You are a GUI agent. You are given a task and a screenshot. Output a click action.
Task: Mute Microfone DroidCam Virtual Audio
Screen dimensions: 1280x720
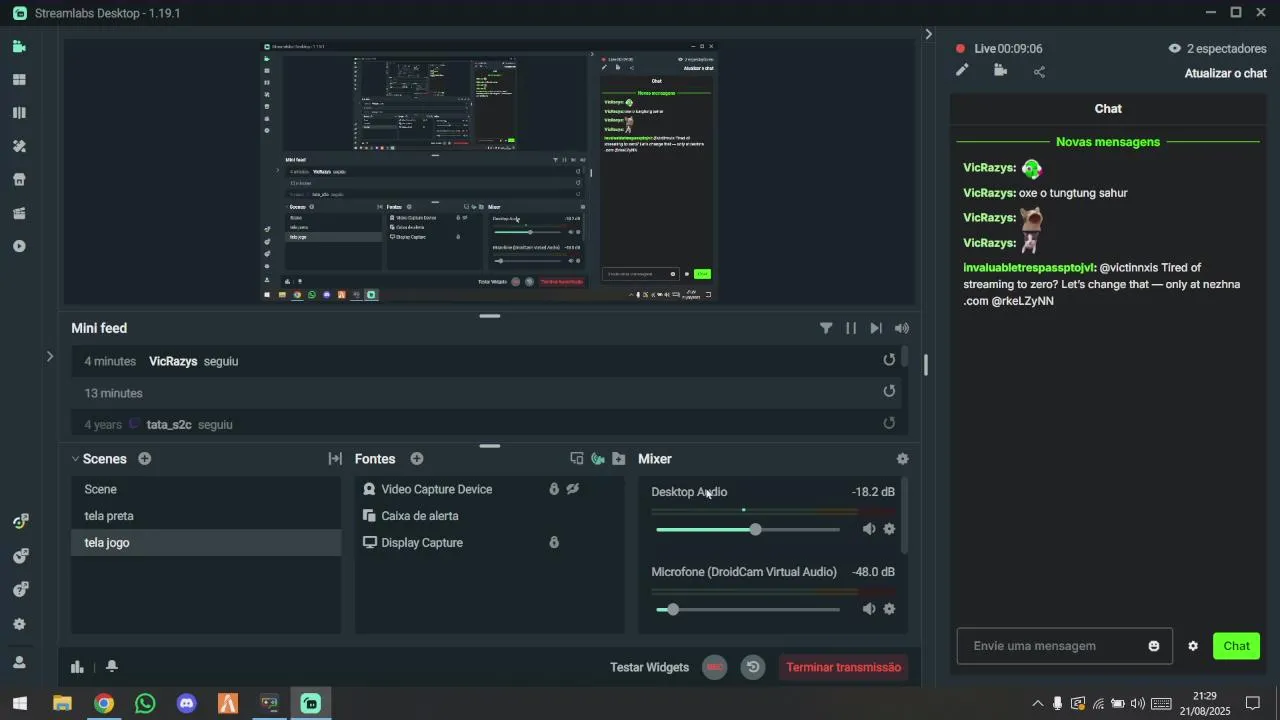click(869, 609)
